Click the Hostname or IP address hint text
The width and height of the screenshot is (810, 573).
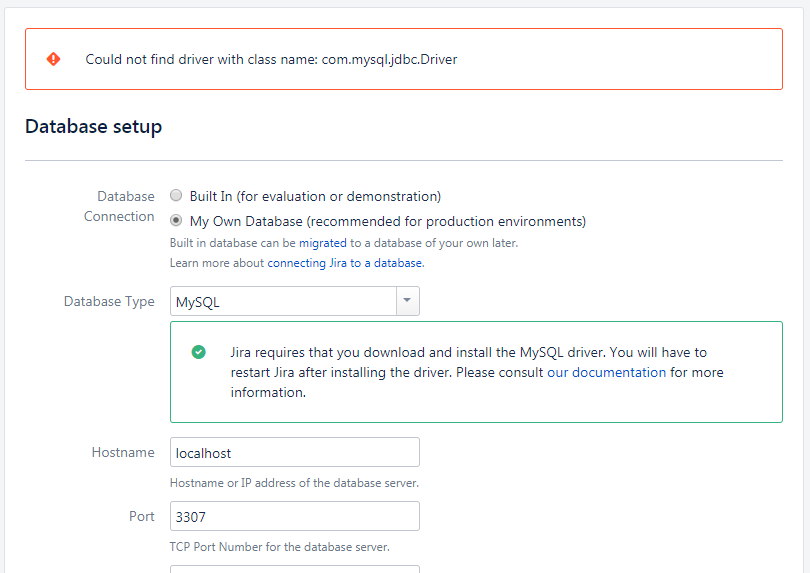pyautogui.click(x=294, y=483)
